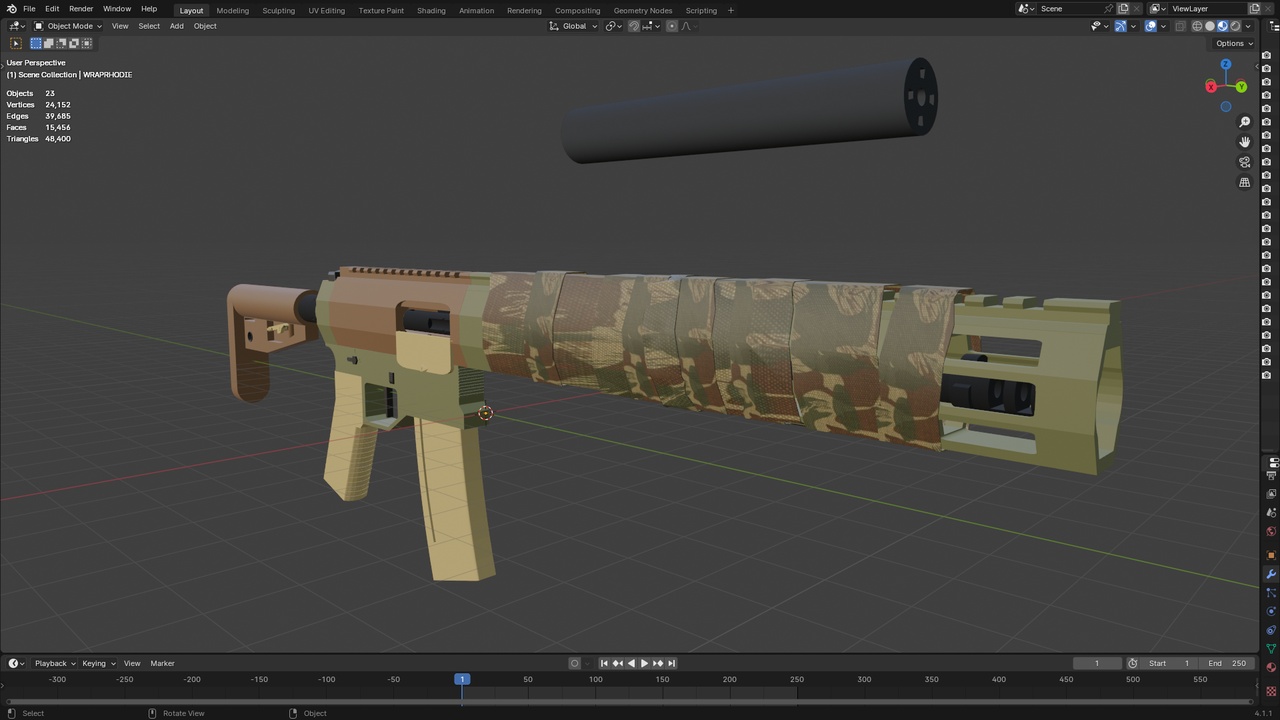The image size is (1280, 720).
Task: Click the Blender logo menu icon
Action: [11, 9]
